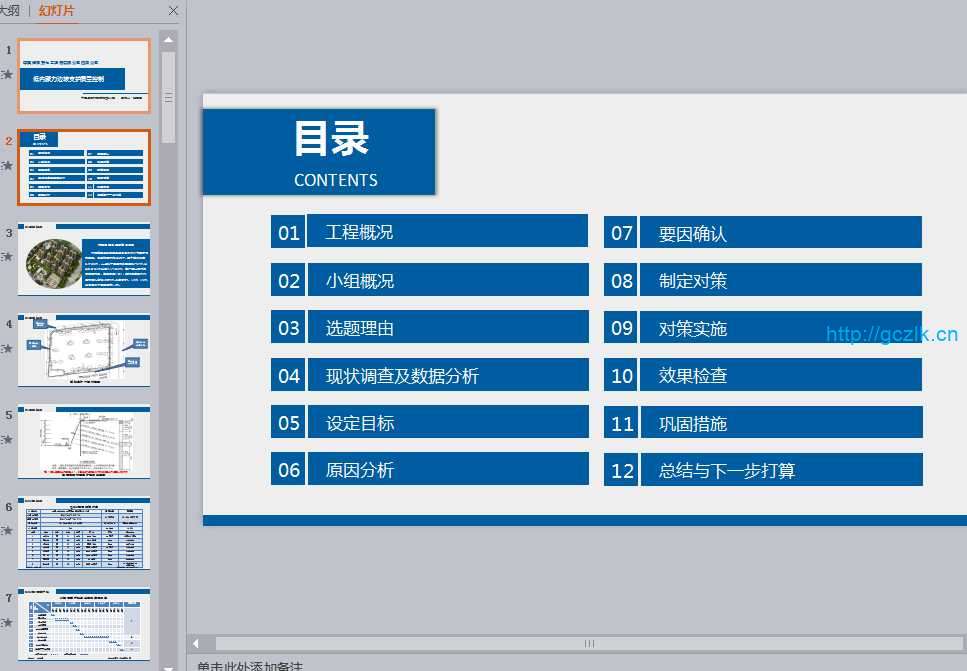The height and width of the screenshot is (671, 967).
Task: Click the animation star icon beside slide 2
Action: (x=8, y=165)
